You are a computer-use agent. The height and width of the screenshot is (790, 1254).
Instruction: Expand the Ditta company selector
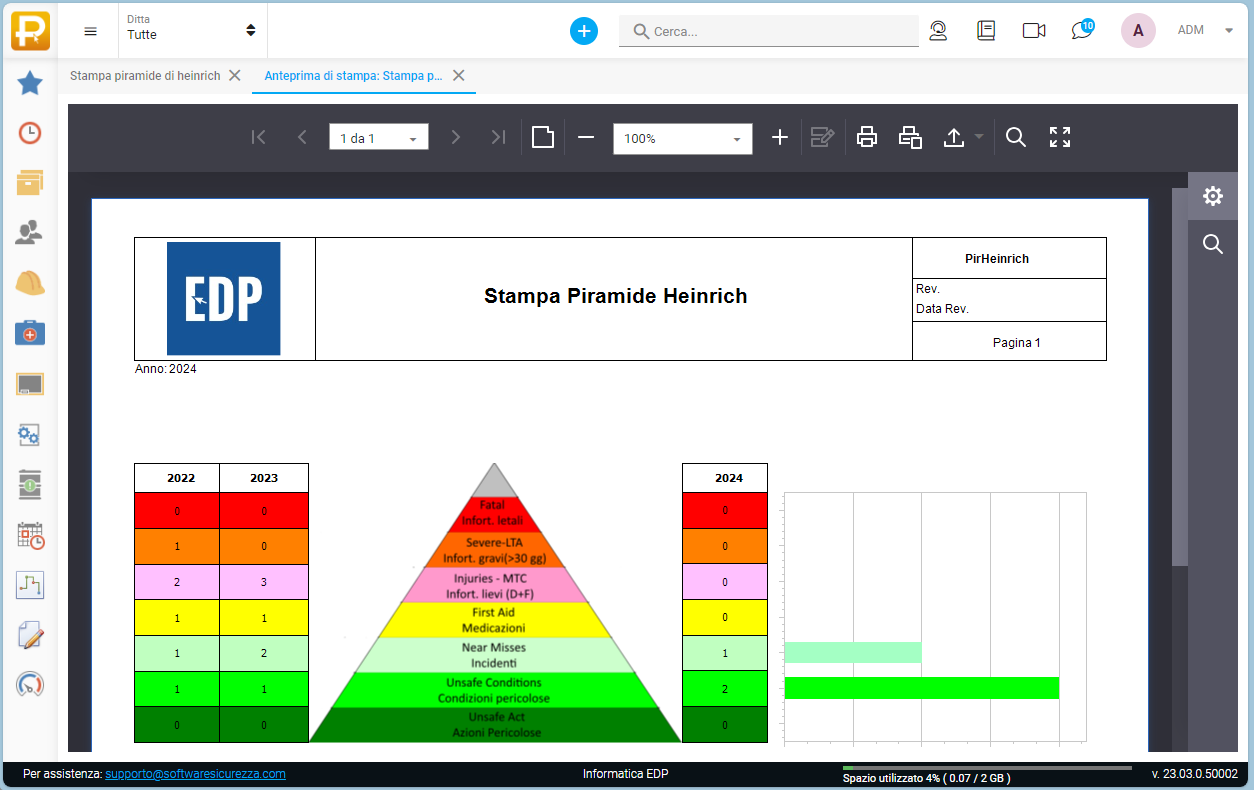coord(191,31)
